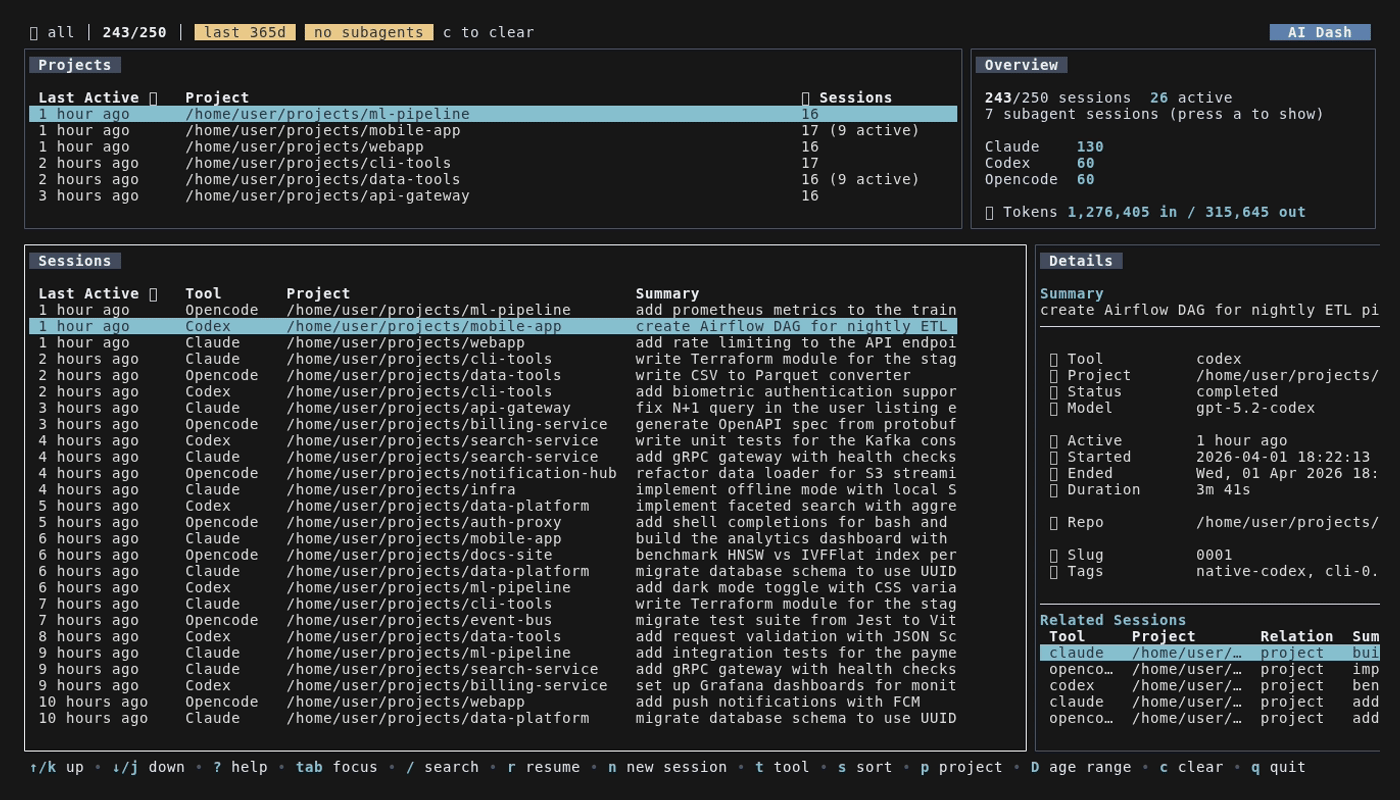The width and height of the screenshot is (1400, 800).
Task: Focus the Details panel title
Action: pyautogui.click(x=1081, y=261)
